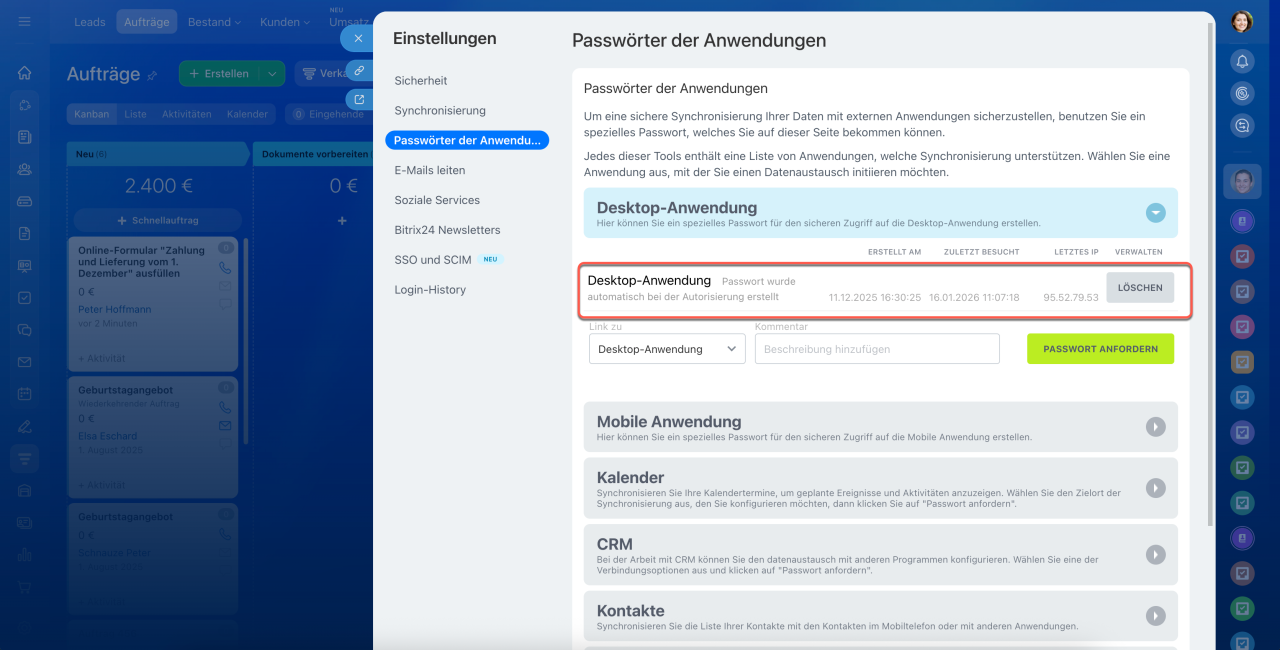Open the Kunden dropdown in top navigation
The image size is (1280, 650).
[285, 21]
